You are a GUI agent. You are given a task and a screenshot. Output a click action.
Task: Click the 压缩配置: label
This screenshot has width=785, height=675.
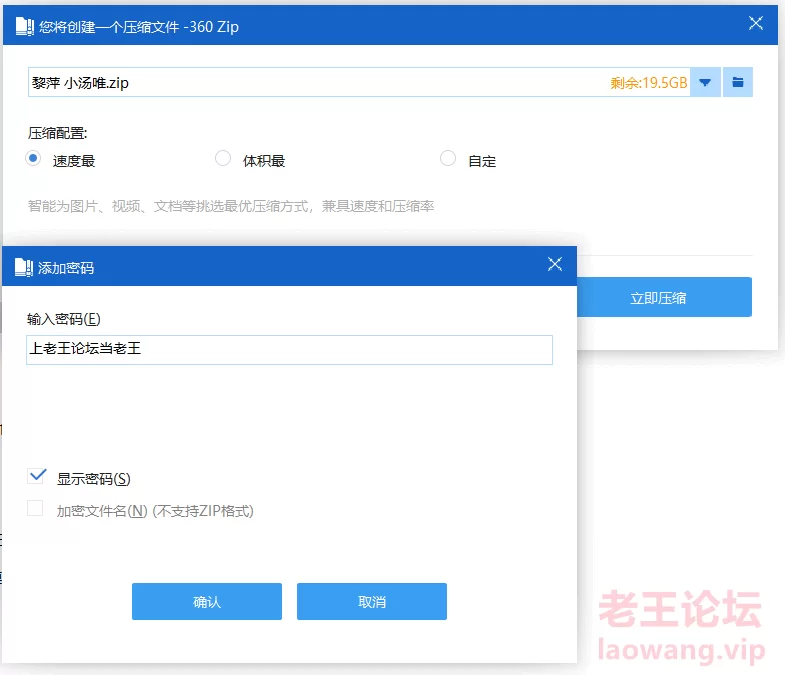(x=58, y=133)
